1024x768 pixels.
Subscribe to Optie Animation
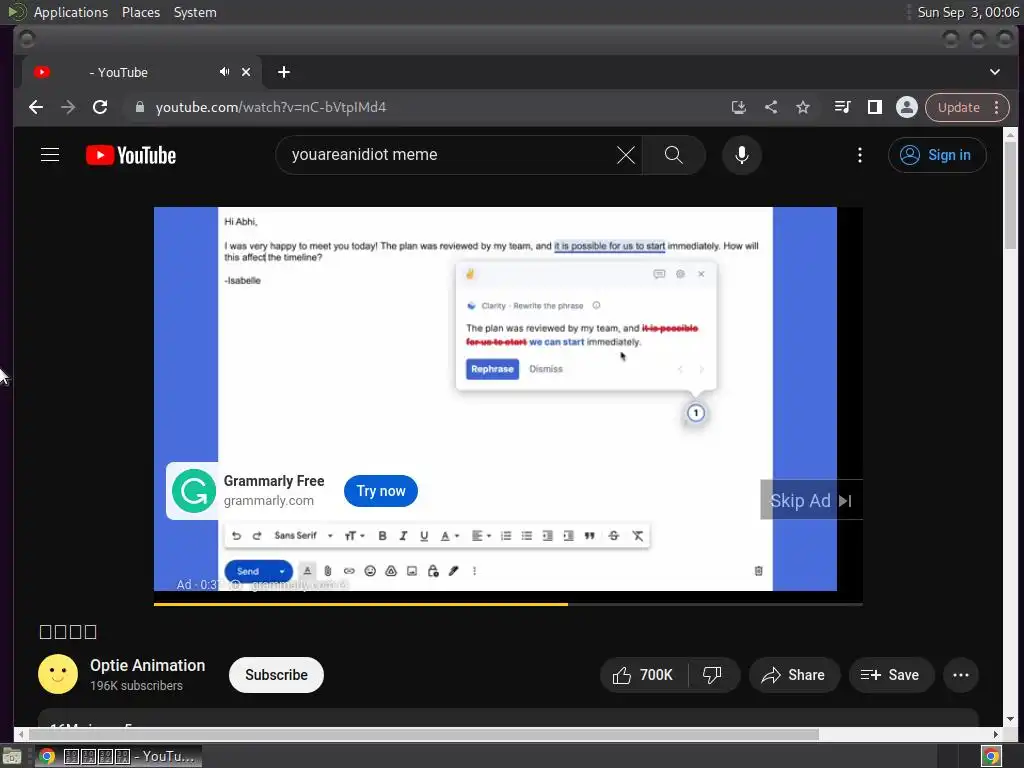276,675
